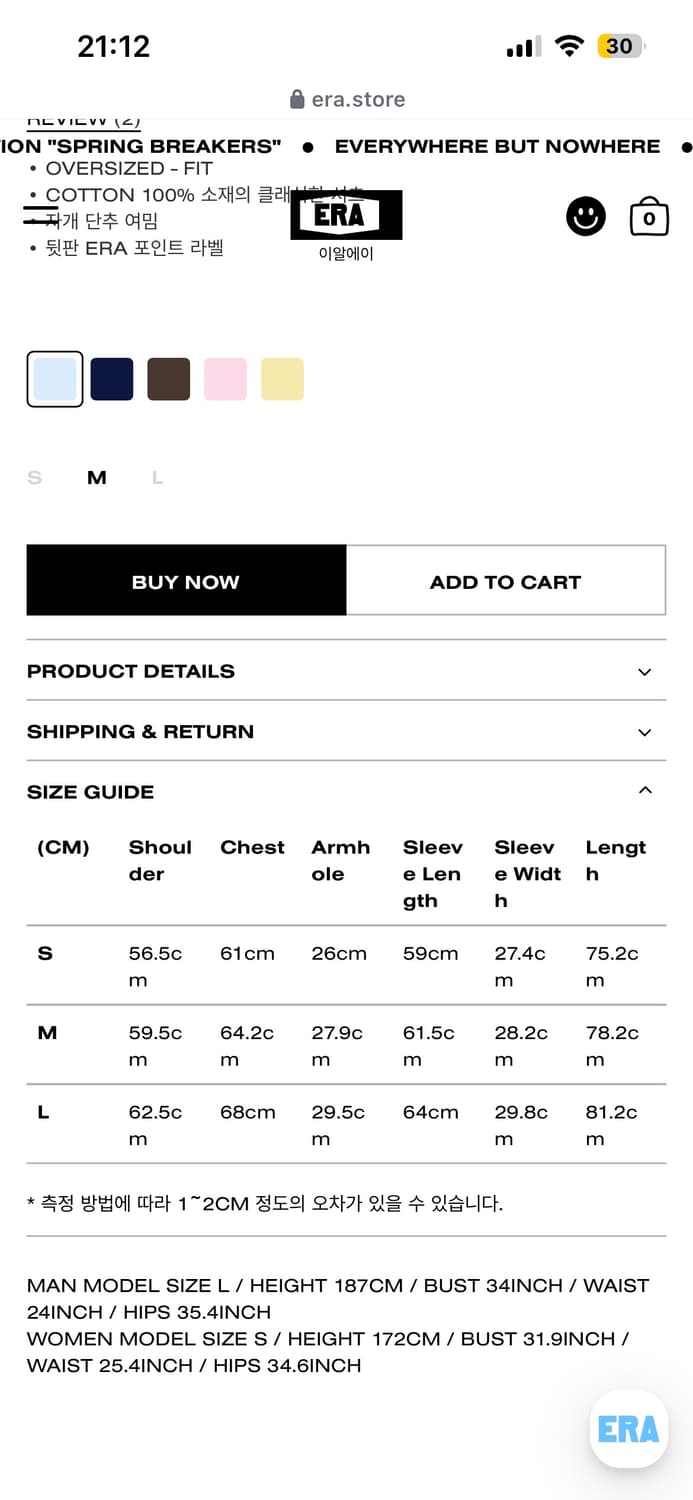Collapse the SIZE GUIDE section
The image size is (693, 1500).
click(346, 792)
